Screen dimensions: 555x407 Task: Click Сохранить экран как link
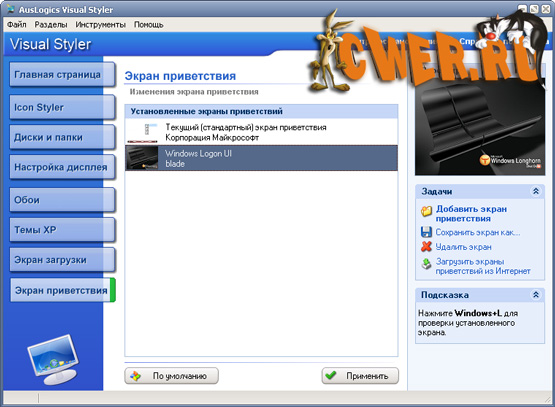coord(478,233)
